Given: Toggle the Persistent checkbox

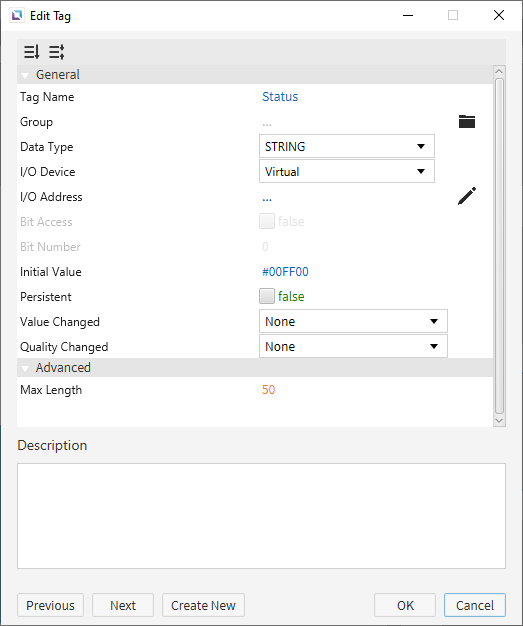Looking at the screenshot, I should click(x=267, y=296).
